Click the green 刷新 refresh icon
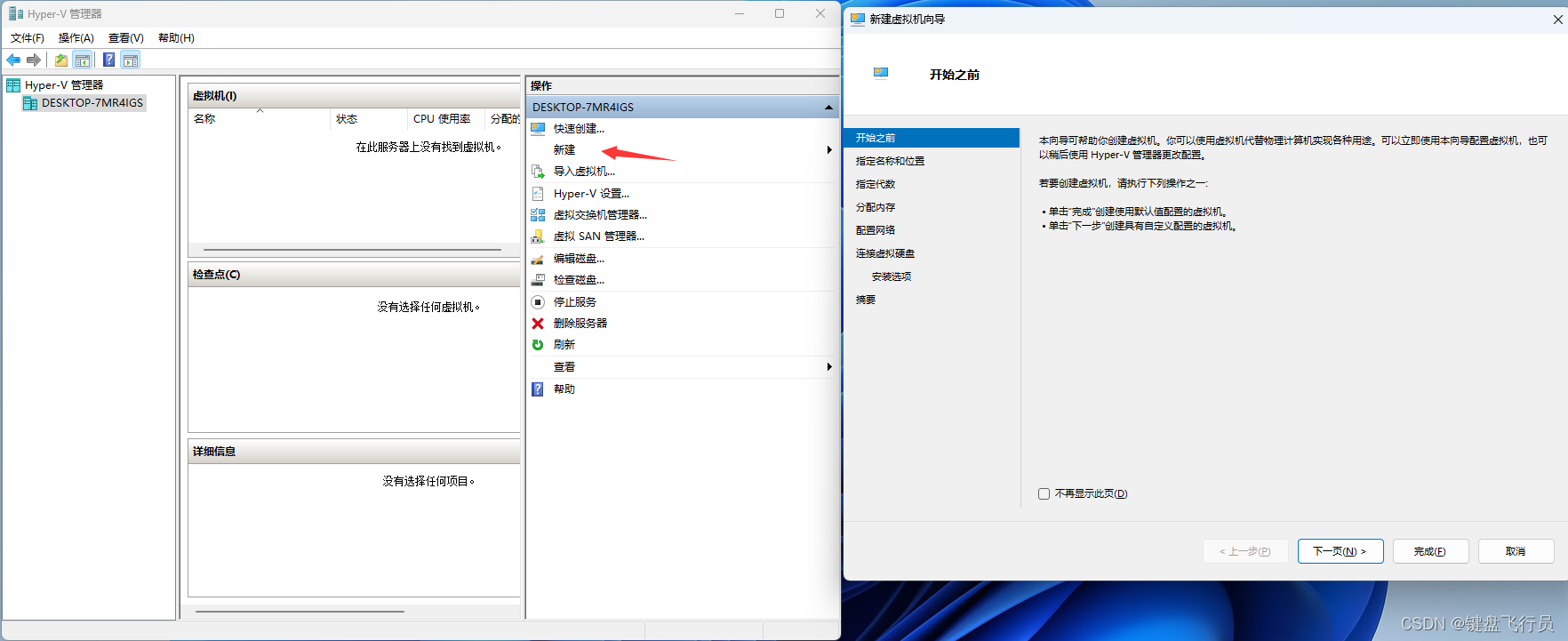Screen dimensions: 1568x641 point(538,345)
